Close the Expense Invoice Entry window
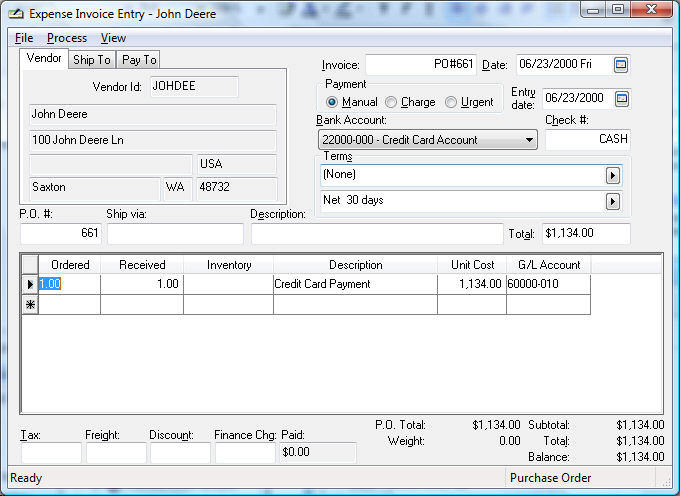This screenshot has height=496, width=680. pos(651,9)
